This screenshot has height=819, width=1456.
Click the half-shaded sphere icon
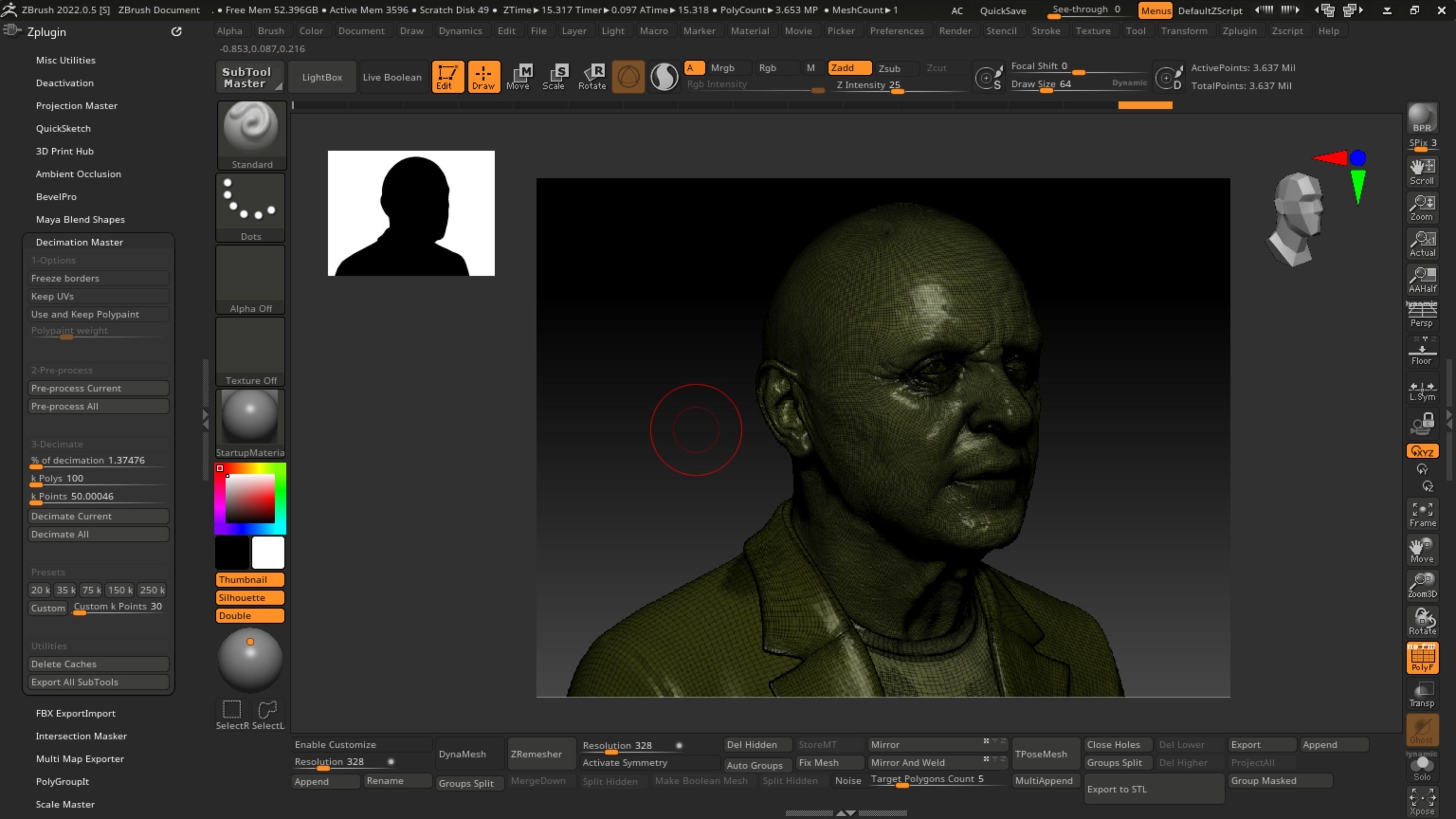[664, 76]
